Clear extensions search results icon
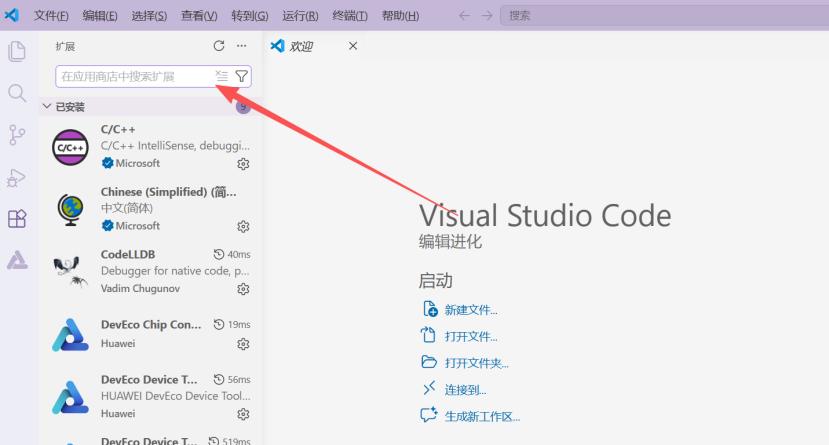 pos(222,76)
